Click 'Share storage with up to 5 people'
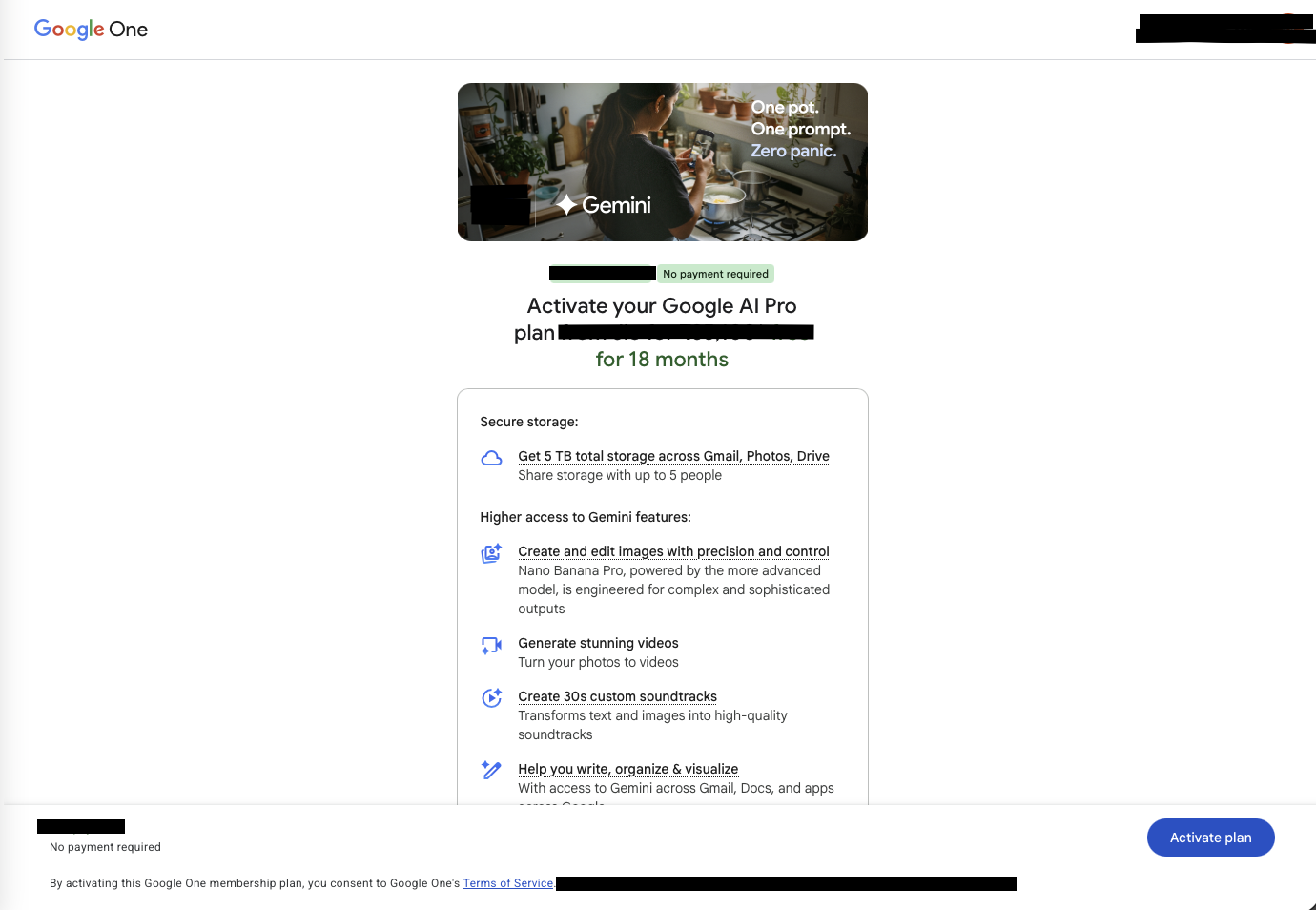The image size is (1316, 910). tap(620, 475)
